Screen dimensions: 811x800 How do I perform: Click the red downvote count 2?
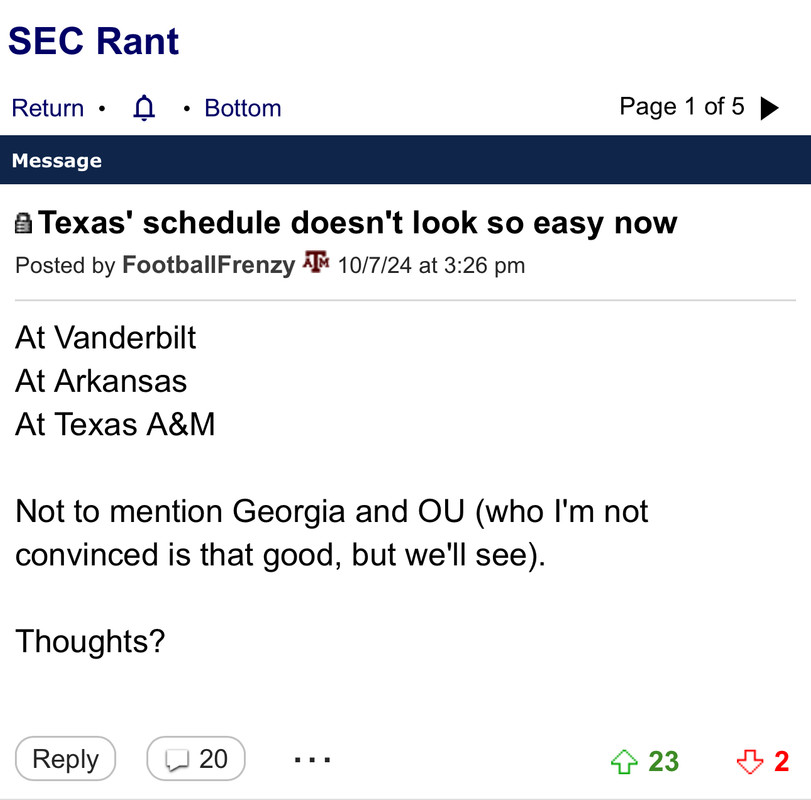[x=782, y=762]
